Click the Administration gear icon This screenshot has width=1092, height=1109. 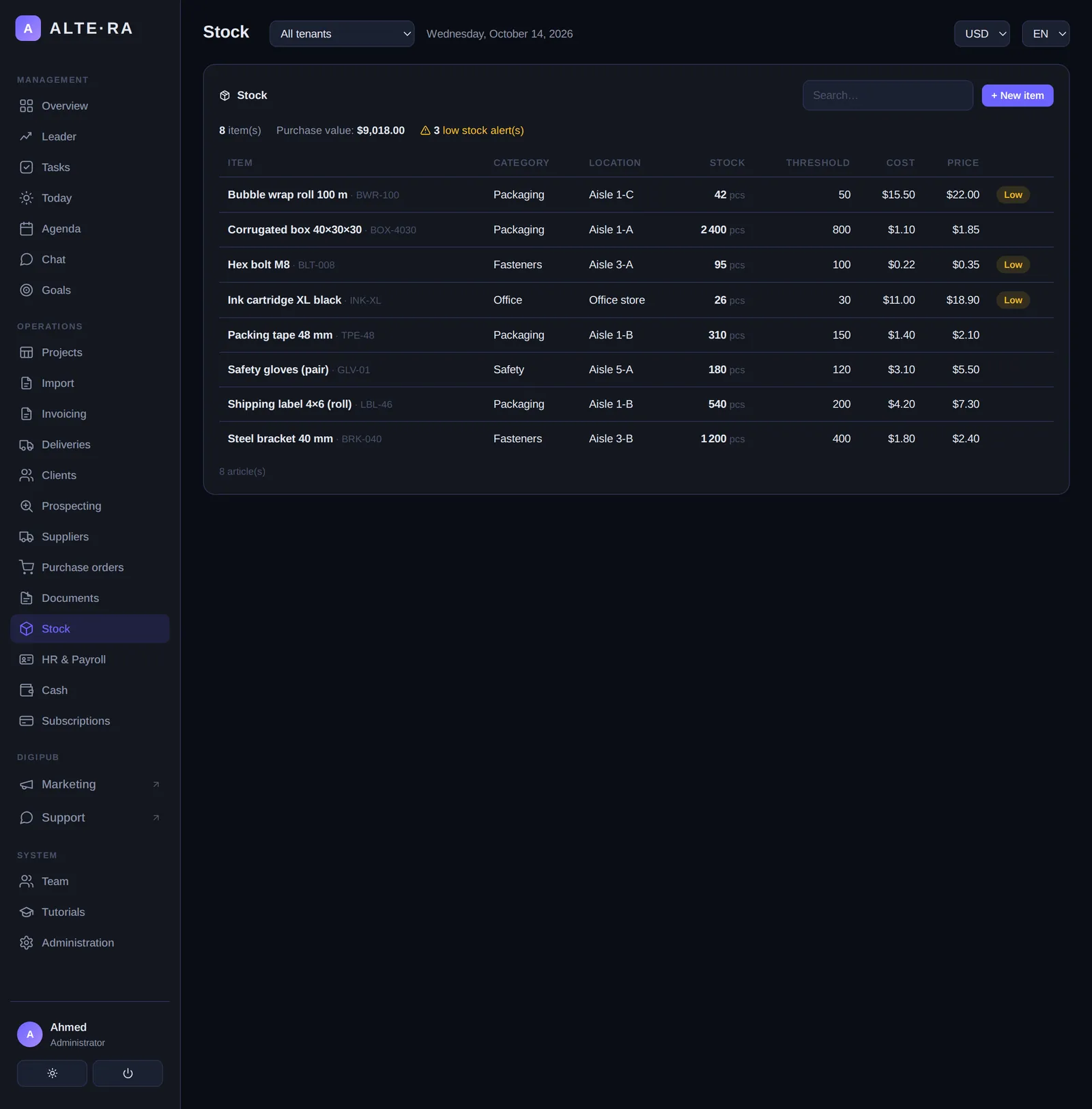(x=26, y=943)
